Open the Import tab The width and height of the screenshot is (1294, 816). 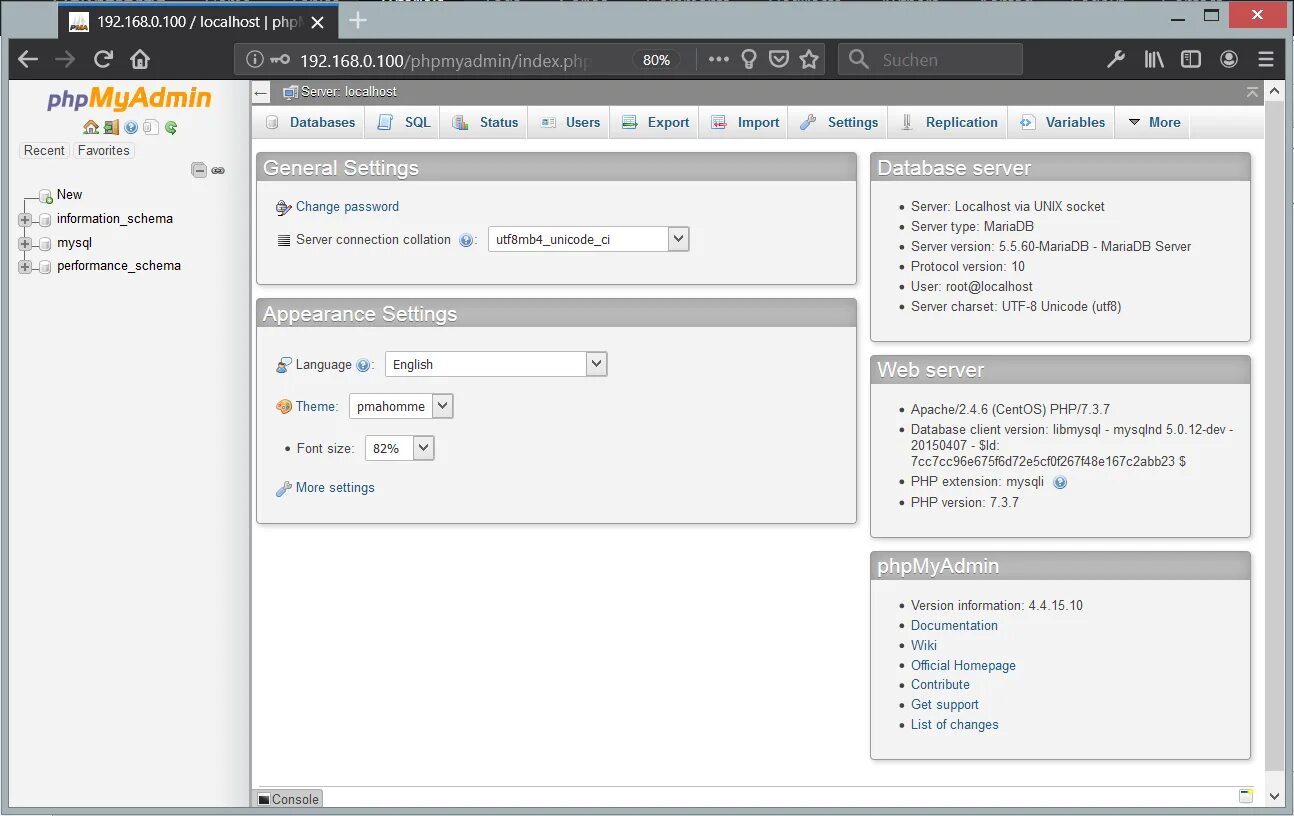point(745,122)
